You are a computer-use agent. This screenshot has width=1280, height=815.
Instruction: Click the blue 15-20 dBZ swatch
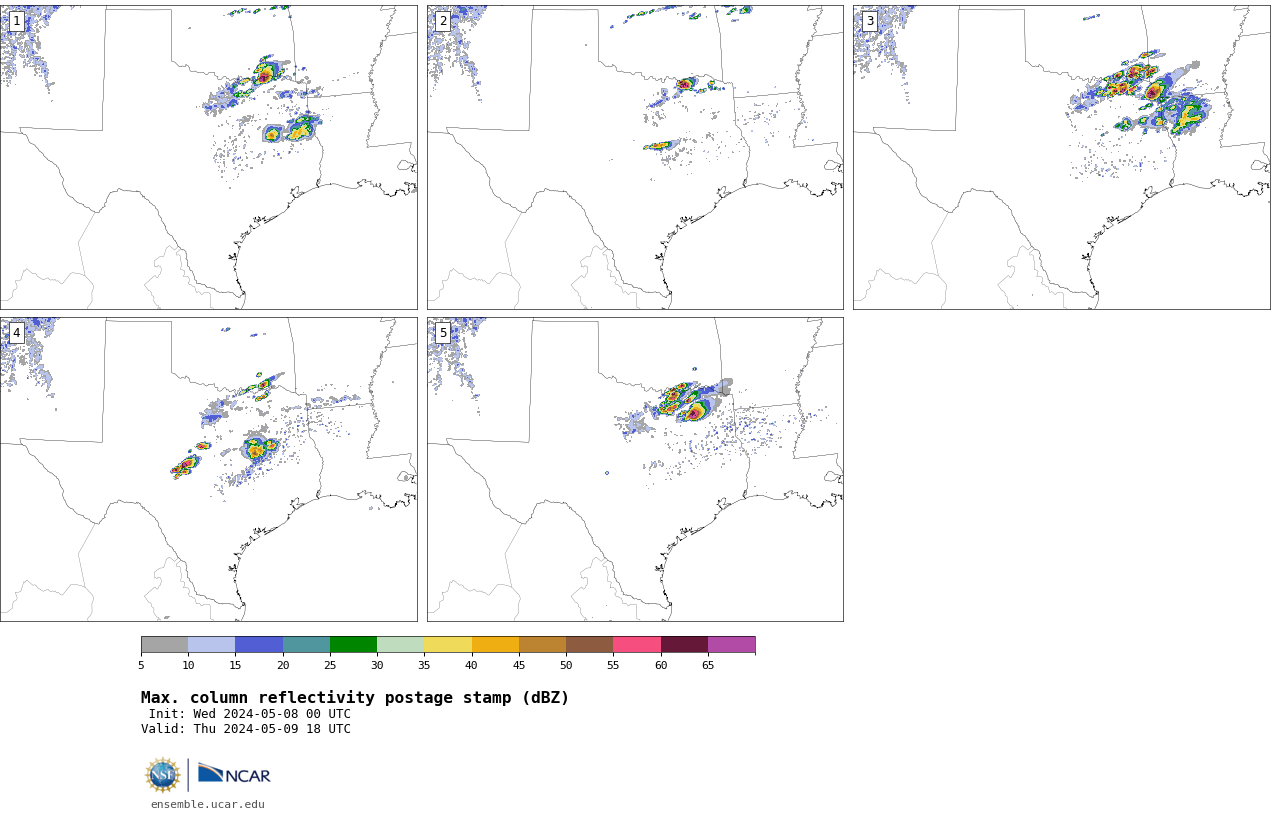pos(259,645)
